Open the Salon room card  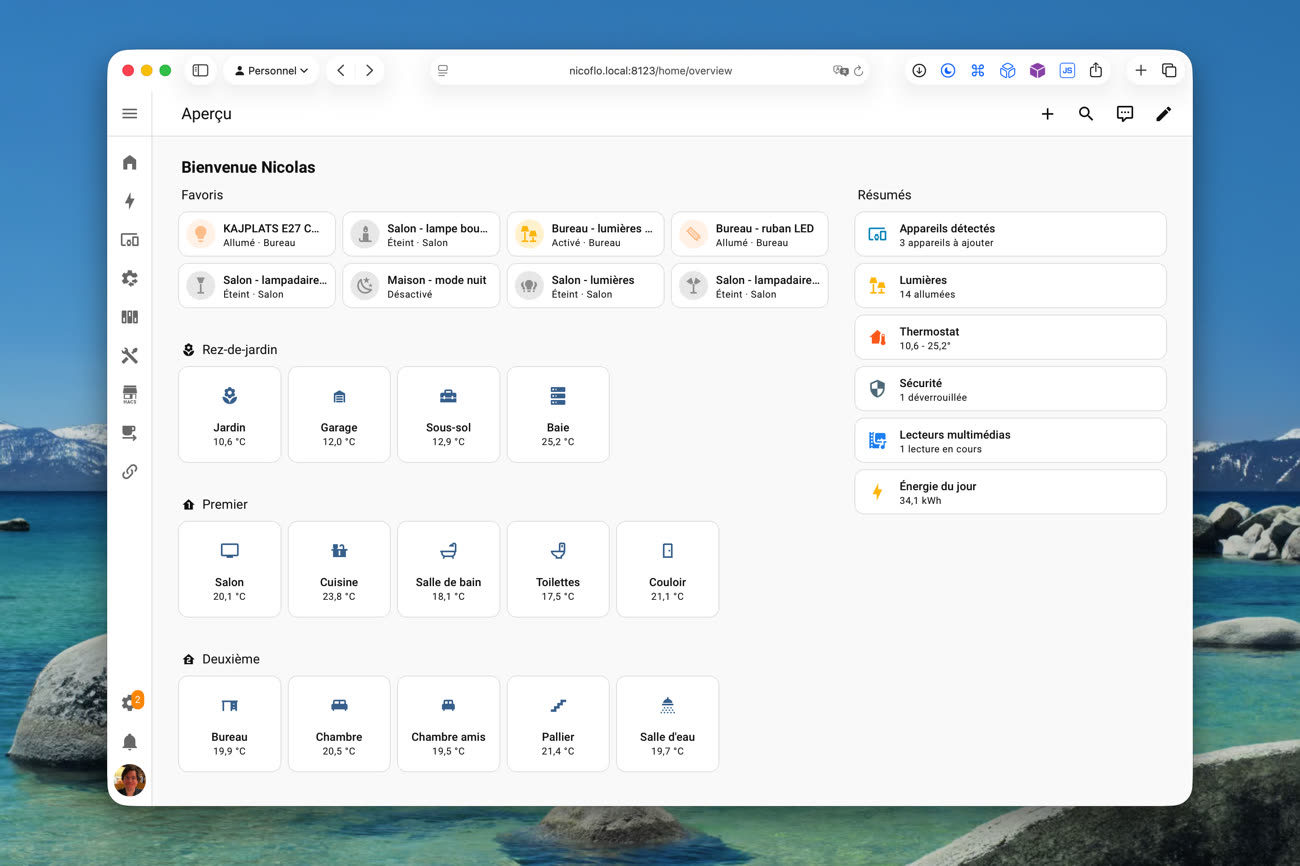pos(229,569)
